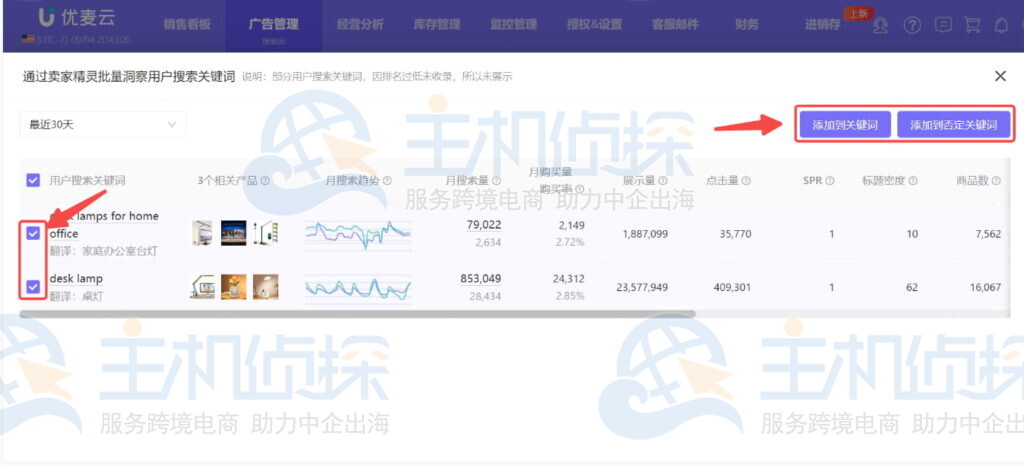
Task: Open second product thumbnail in home office row
Action: point(234,233)
